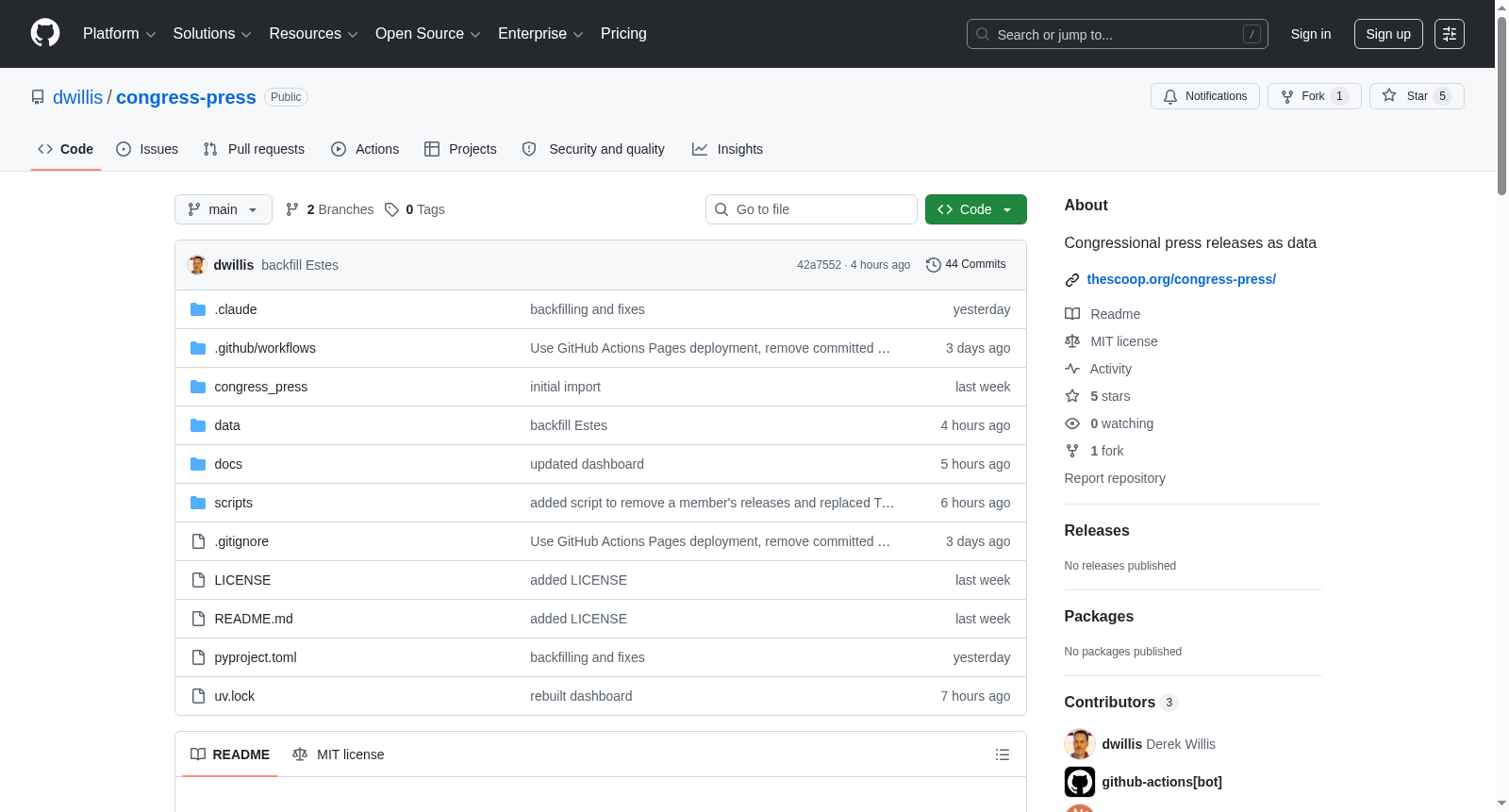Click the eye icon beside 0 watching
This screenshot has width=1509, height=812.
pyautogui.click(x=1072, y=423)
